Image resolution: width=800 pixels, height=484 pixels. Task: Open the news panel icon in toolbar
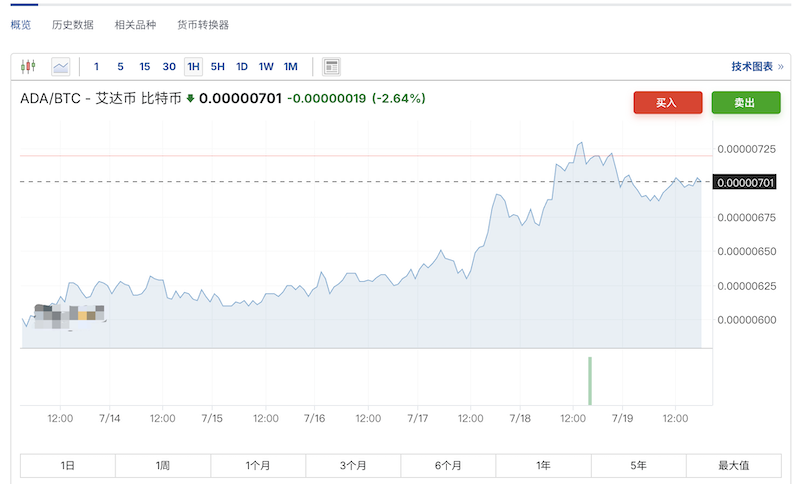coord(332,67)
